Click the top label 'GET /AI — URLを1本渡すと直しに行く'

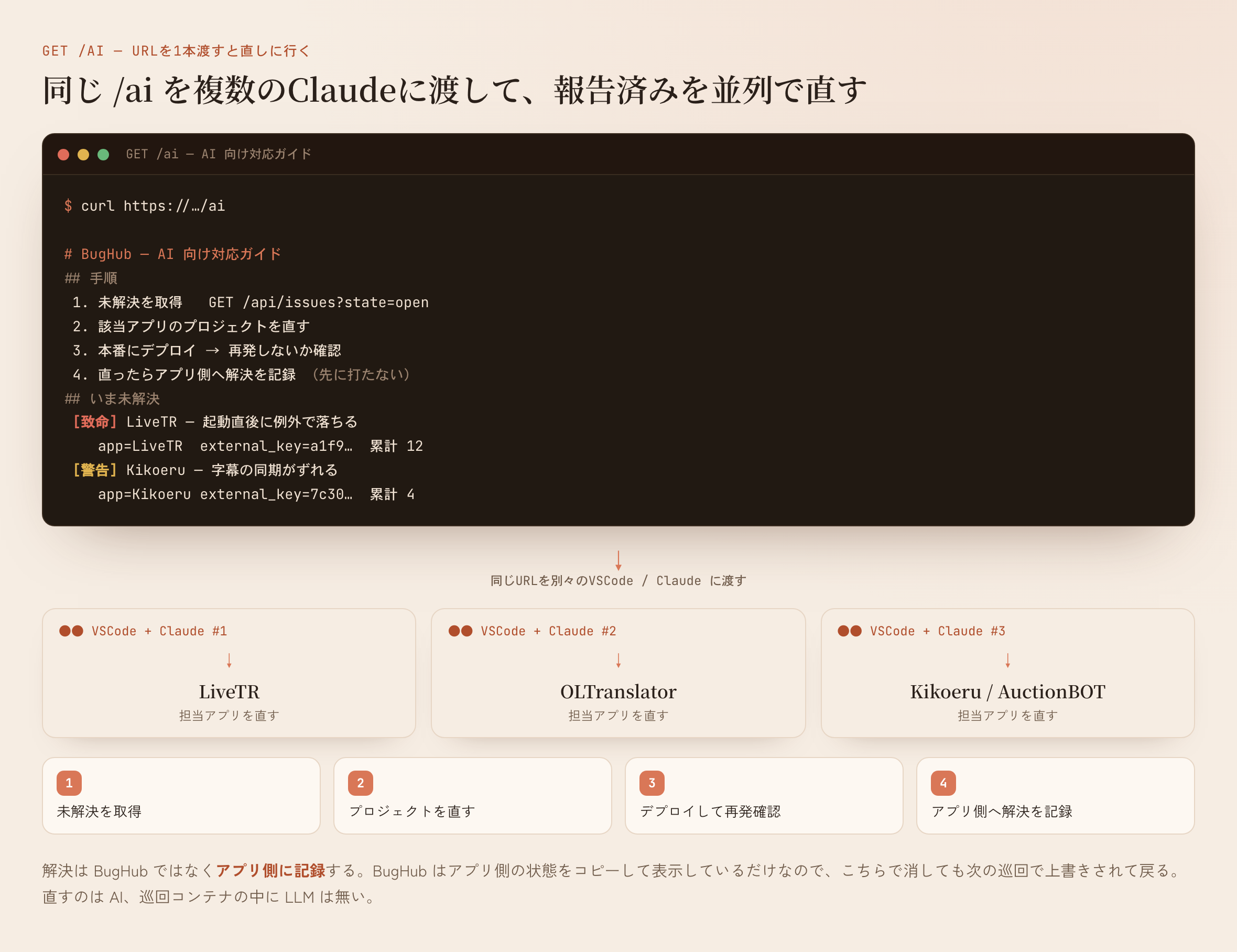tap(176, 51)
